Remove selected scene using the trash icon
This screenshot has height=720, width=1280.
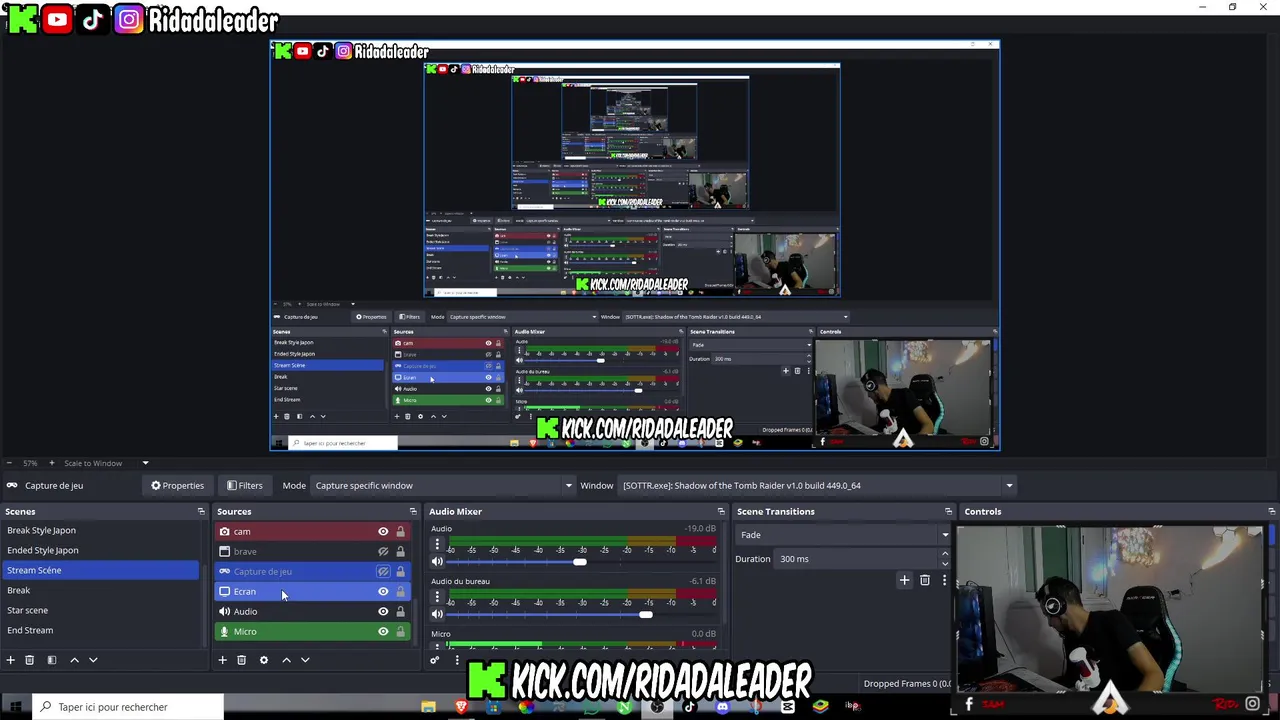click(30, 660)
